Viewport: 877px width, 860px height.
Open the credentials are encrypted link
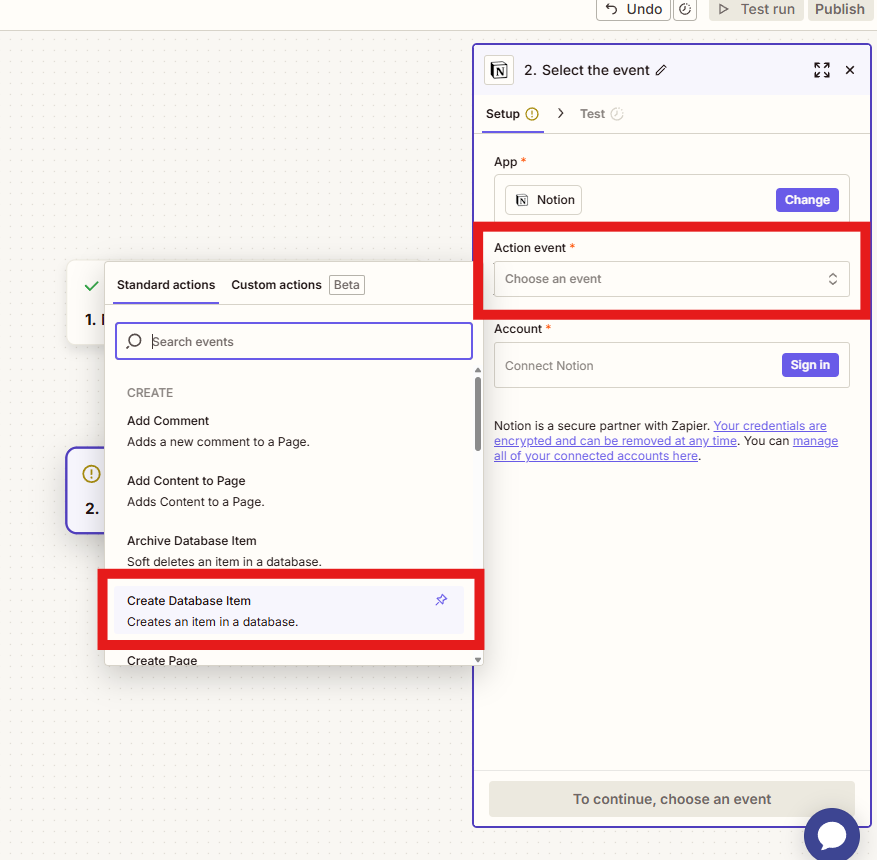[x=660, y=433]
